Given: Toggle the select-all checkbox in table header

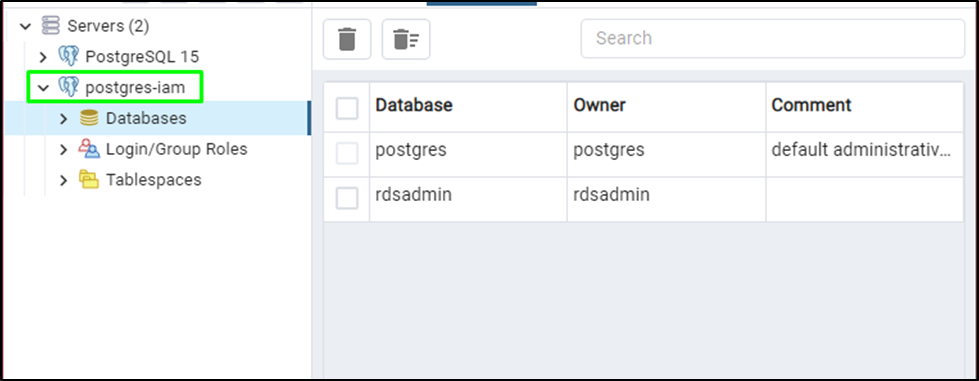Looking at the screenshot, I should 347,107.
